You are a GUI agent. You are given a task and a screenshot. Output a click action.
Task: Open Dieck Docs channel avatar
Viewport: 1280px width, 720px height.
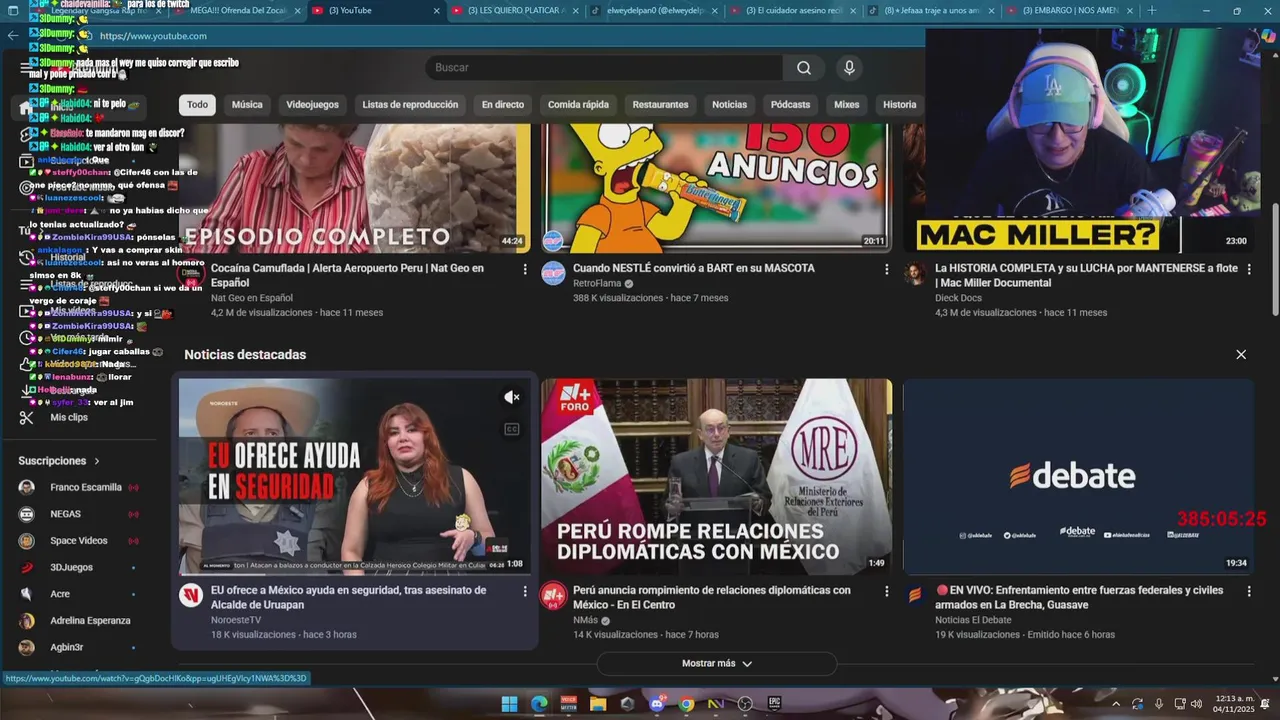915,273
